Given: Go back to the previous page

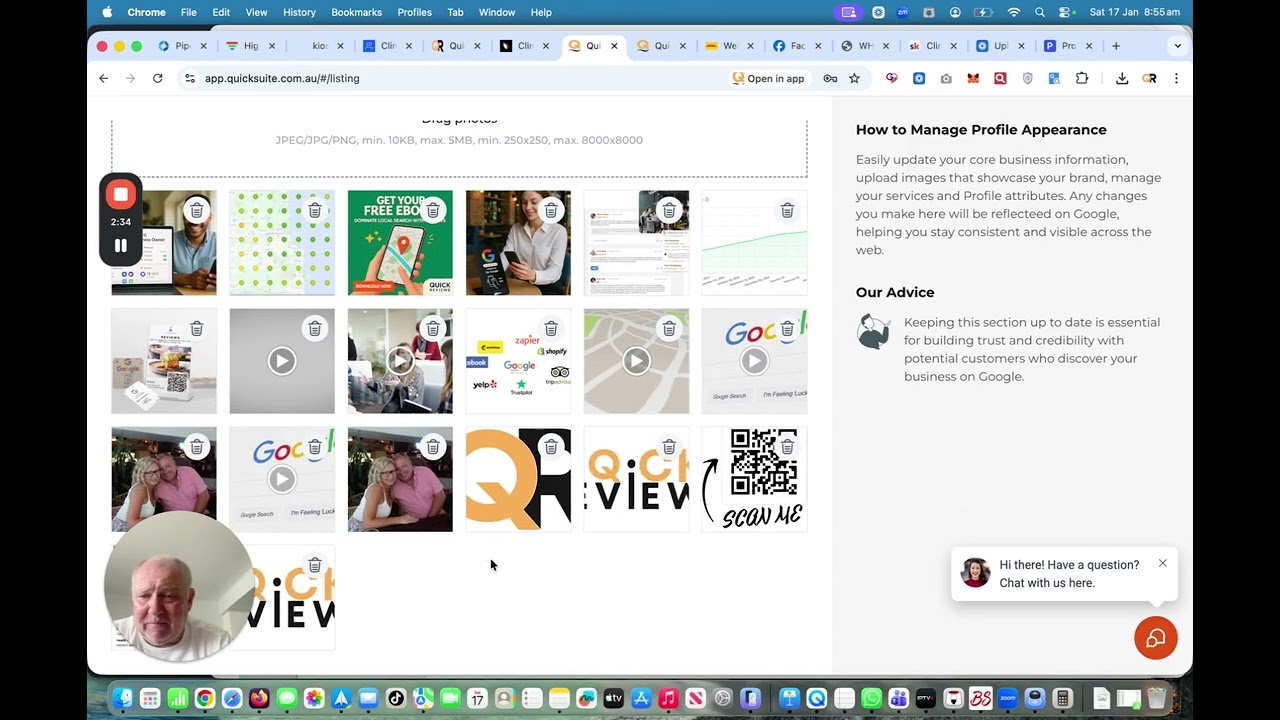Looking at the screenshot, I should coord(104,78).
